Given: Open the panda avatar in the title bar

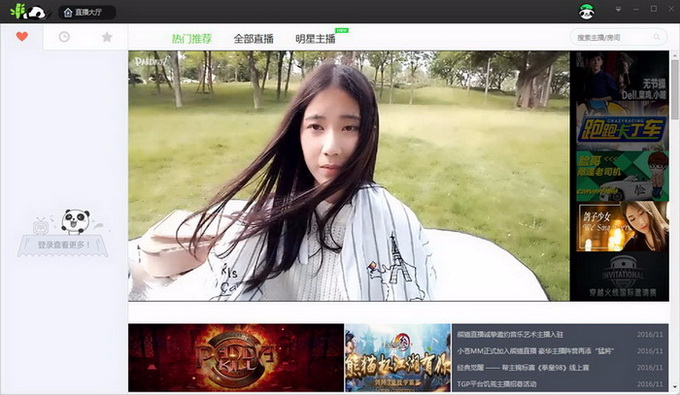Looking at the screenshot, I should [586, 12].
